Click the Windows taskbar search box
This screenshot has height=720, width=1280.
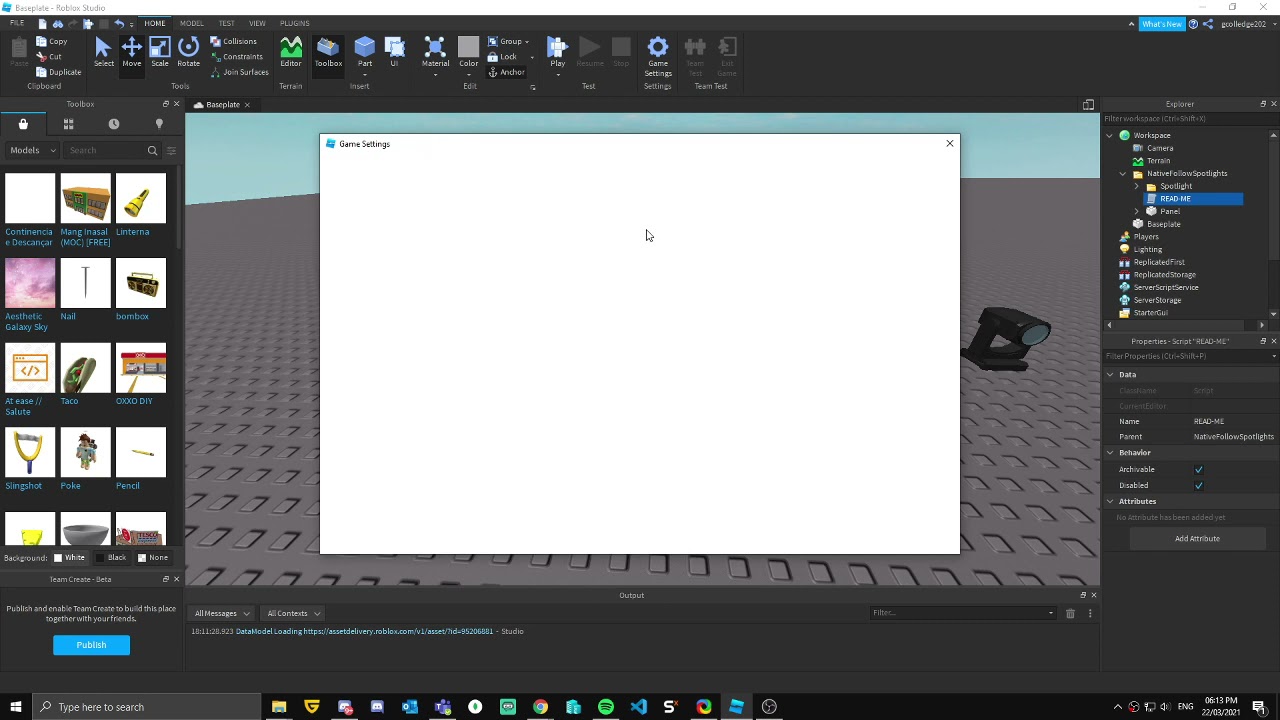(146, 707)
